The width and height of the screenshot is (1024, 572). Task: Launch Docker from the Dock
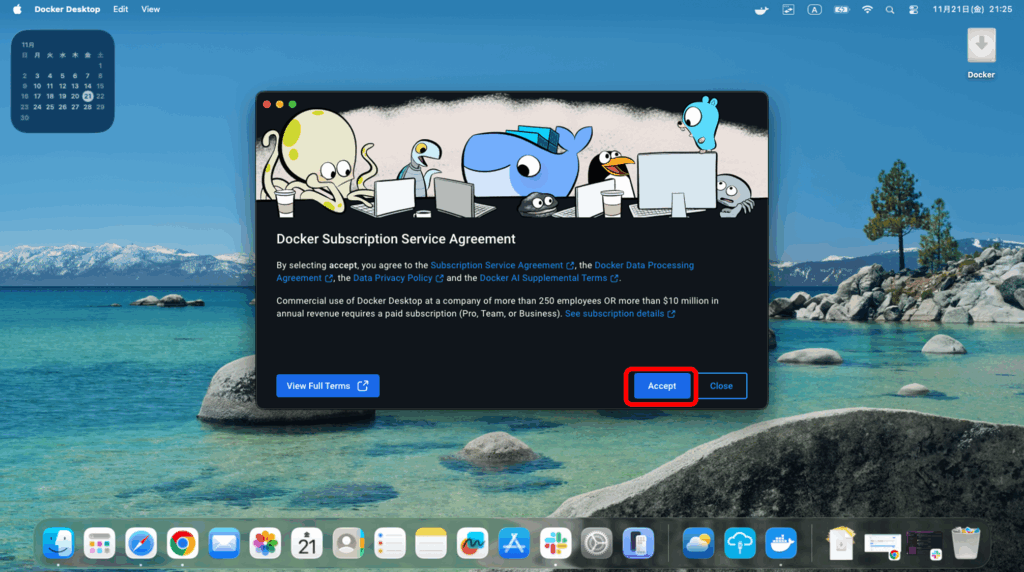point(781,543)
